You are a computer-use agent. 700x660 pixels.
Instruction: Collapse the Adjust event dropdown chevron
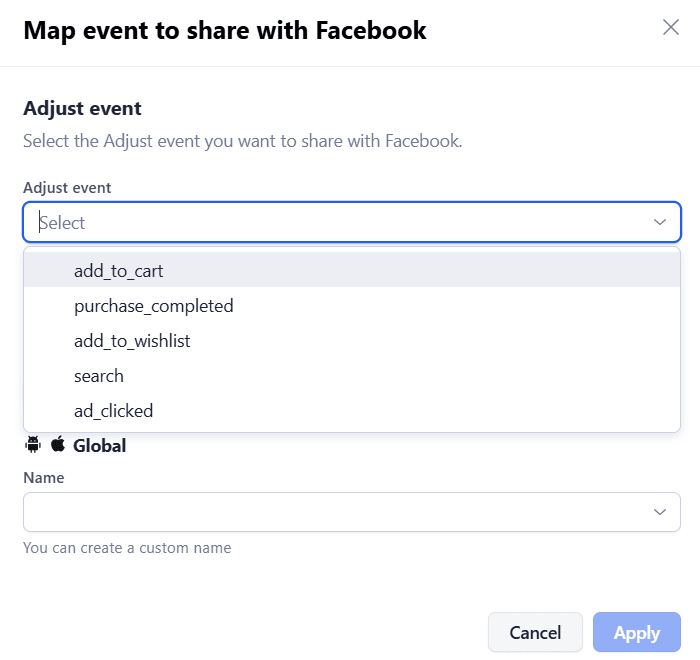point(660,222)
